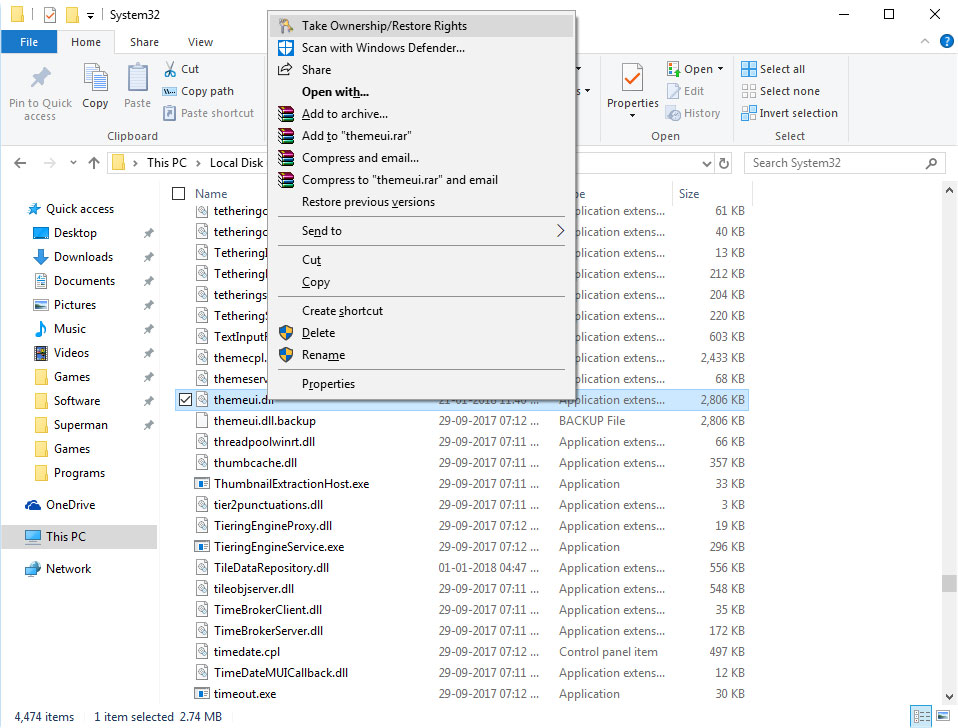Toggle the select-all checkbox beside Name
The width and height of the screenshot is (958, 728).
[x=178, y=194]
